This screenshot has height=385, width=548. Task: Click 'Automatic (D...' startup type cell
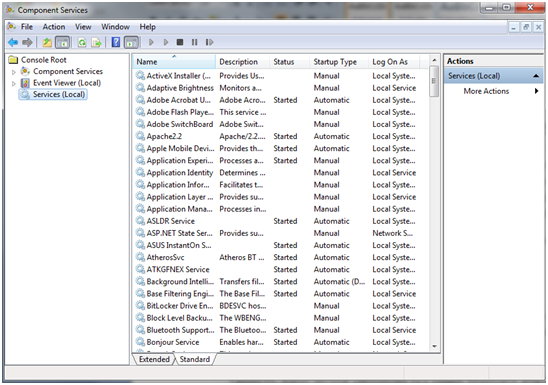coord(339,282)
